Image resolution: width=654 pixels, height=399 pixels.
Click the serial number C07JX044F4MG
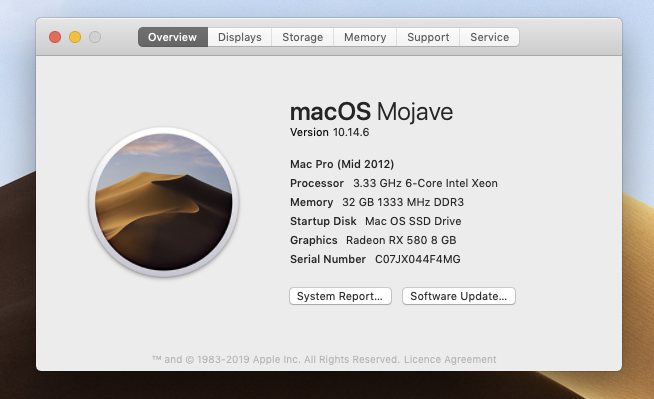point(418,259)
